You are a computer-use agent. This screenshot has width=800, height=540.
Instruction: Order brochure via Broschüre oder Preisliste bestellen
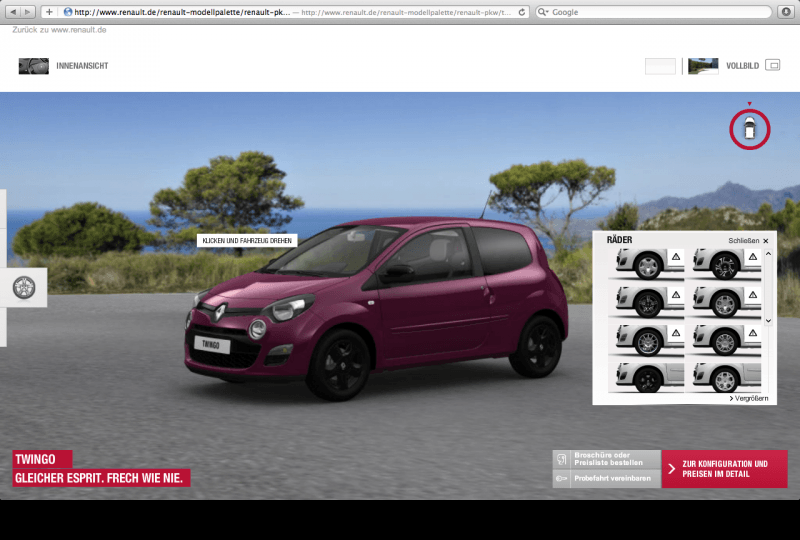click(x=607, y=459)
